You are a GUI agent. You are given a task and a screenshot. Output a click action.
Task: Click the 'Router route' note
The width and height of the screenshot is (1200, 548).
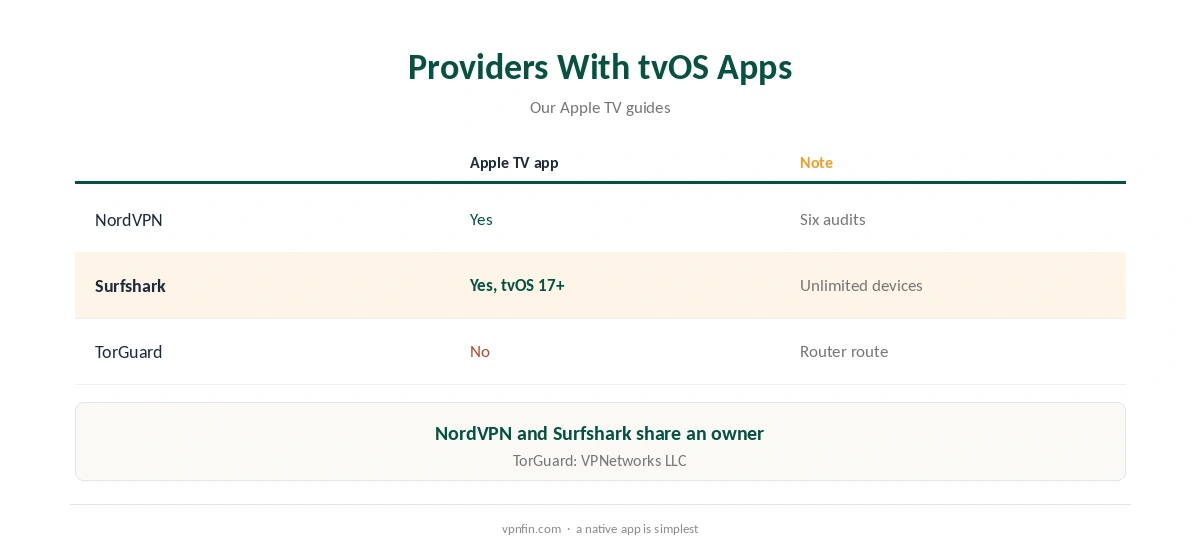tap(844, 351)
